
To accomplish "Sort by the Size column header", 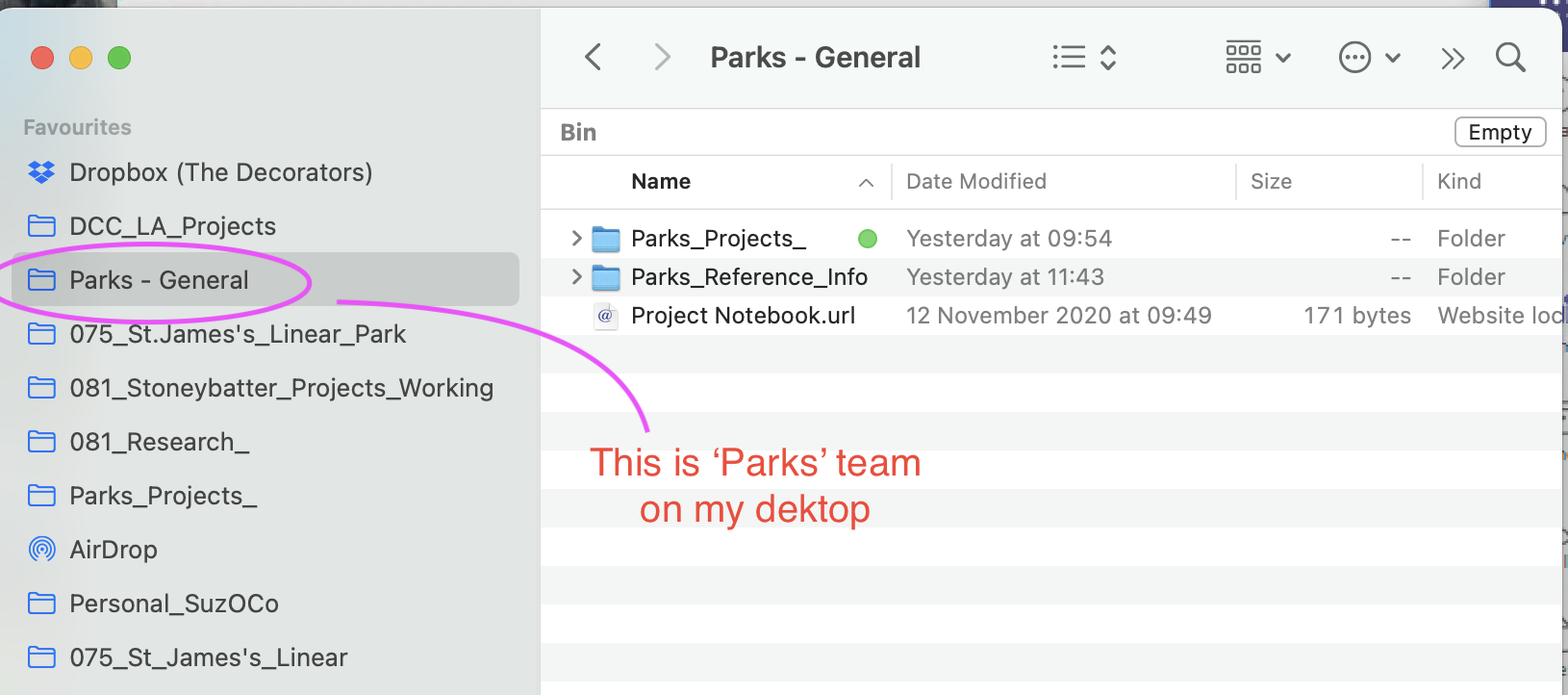I will [x=1271, y=182].
